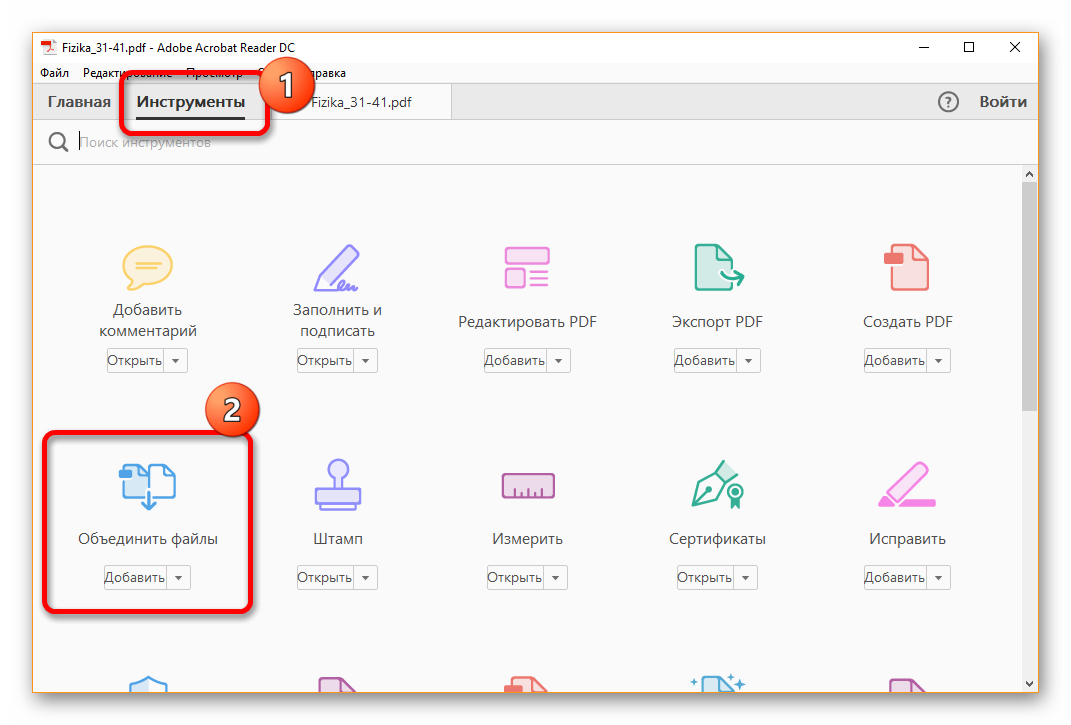This screenshot has width=1071, height=725.
Task: Click Открыть under Добавить комментарий
Action: click(135, 361)
